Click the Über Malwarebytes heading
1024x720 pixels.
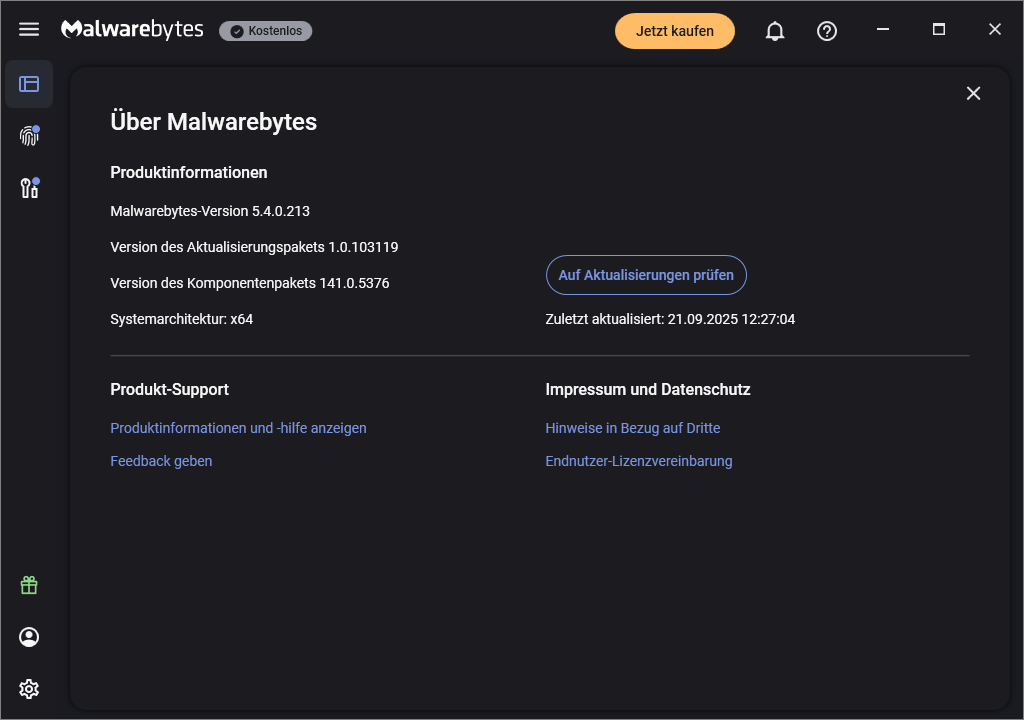coord(214,122)
